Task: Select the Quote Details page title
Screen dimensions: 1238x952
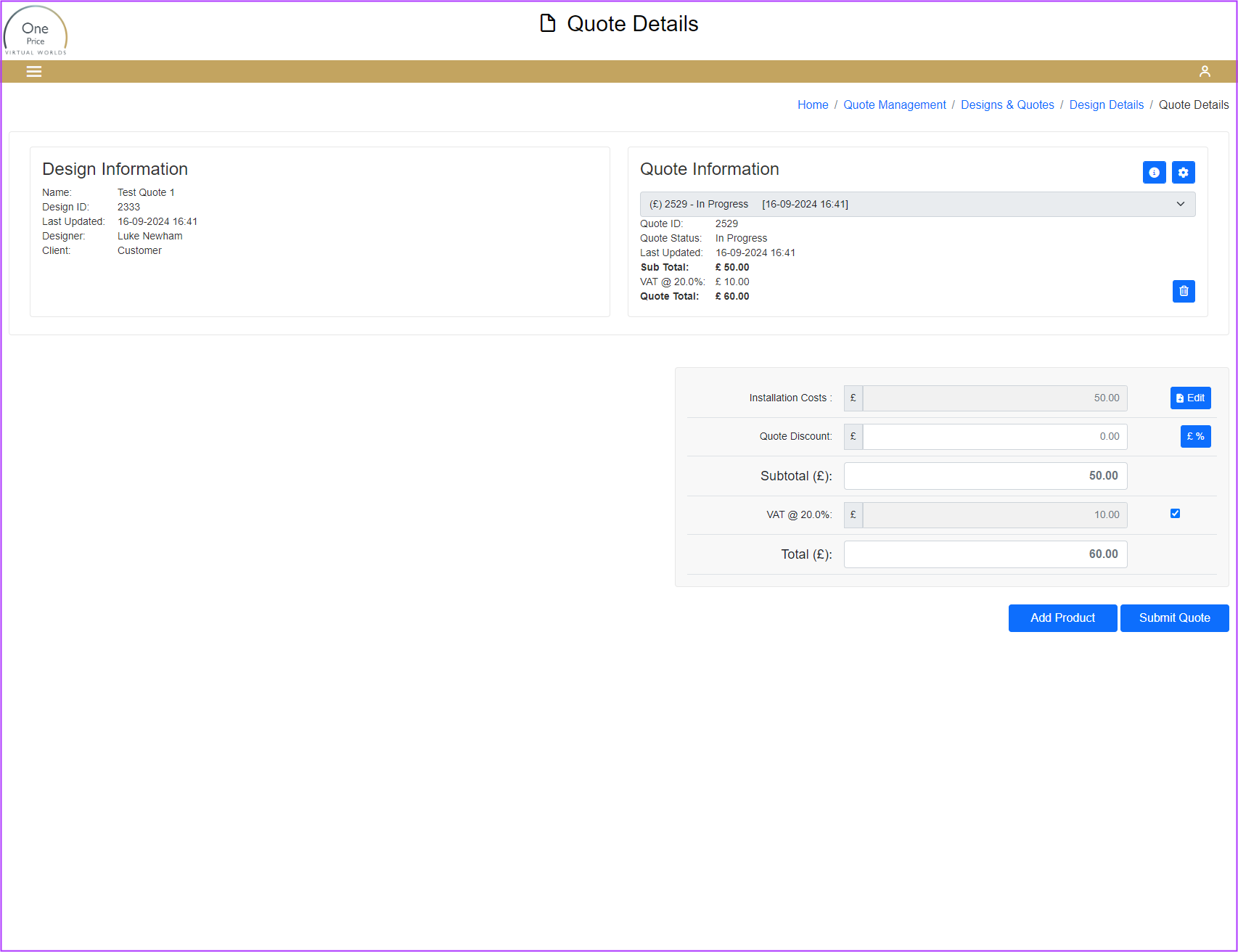Action: [632, 24]
